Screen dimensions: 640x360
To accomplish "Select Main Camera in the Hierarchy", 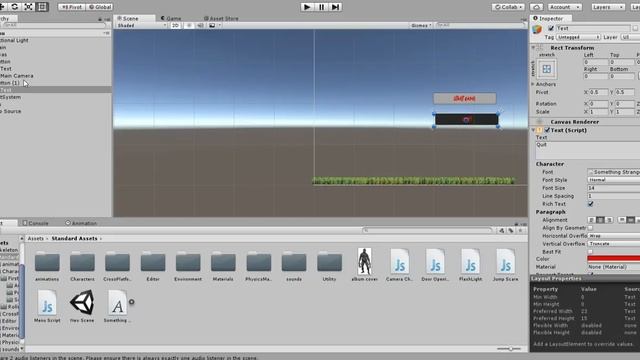I will (17, 76).
